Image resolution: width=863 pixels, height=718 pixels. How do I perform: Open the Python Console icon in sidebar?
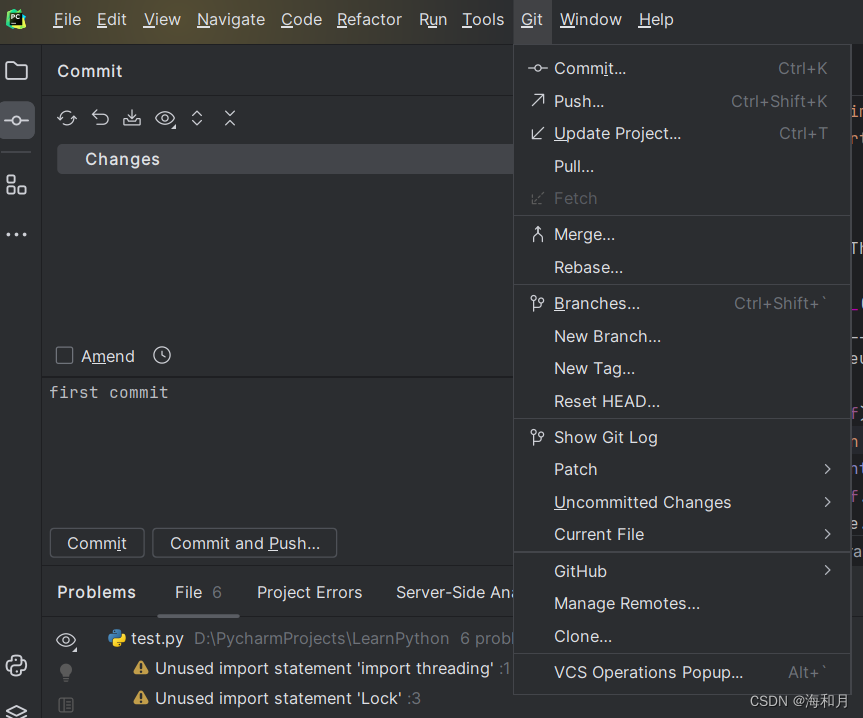point(16,665)
